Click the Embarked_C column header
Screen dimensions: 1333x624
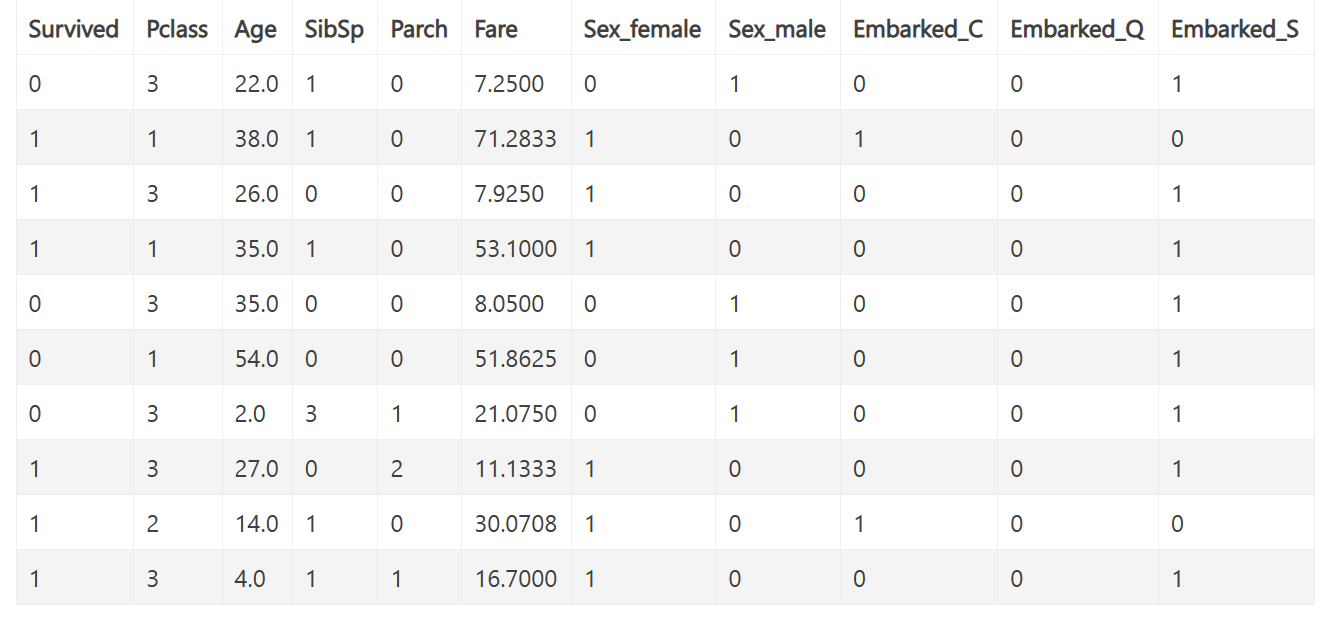pyautogui.click(x=918, y=30)
